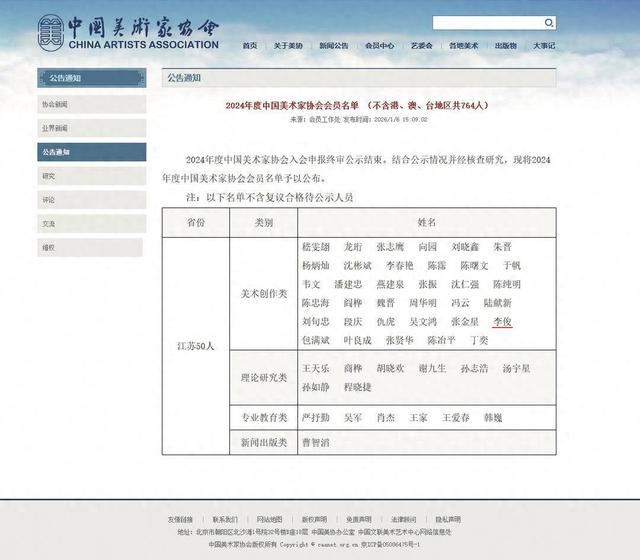
Task: Click the name 张金星
Action: (465, 322)
